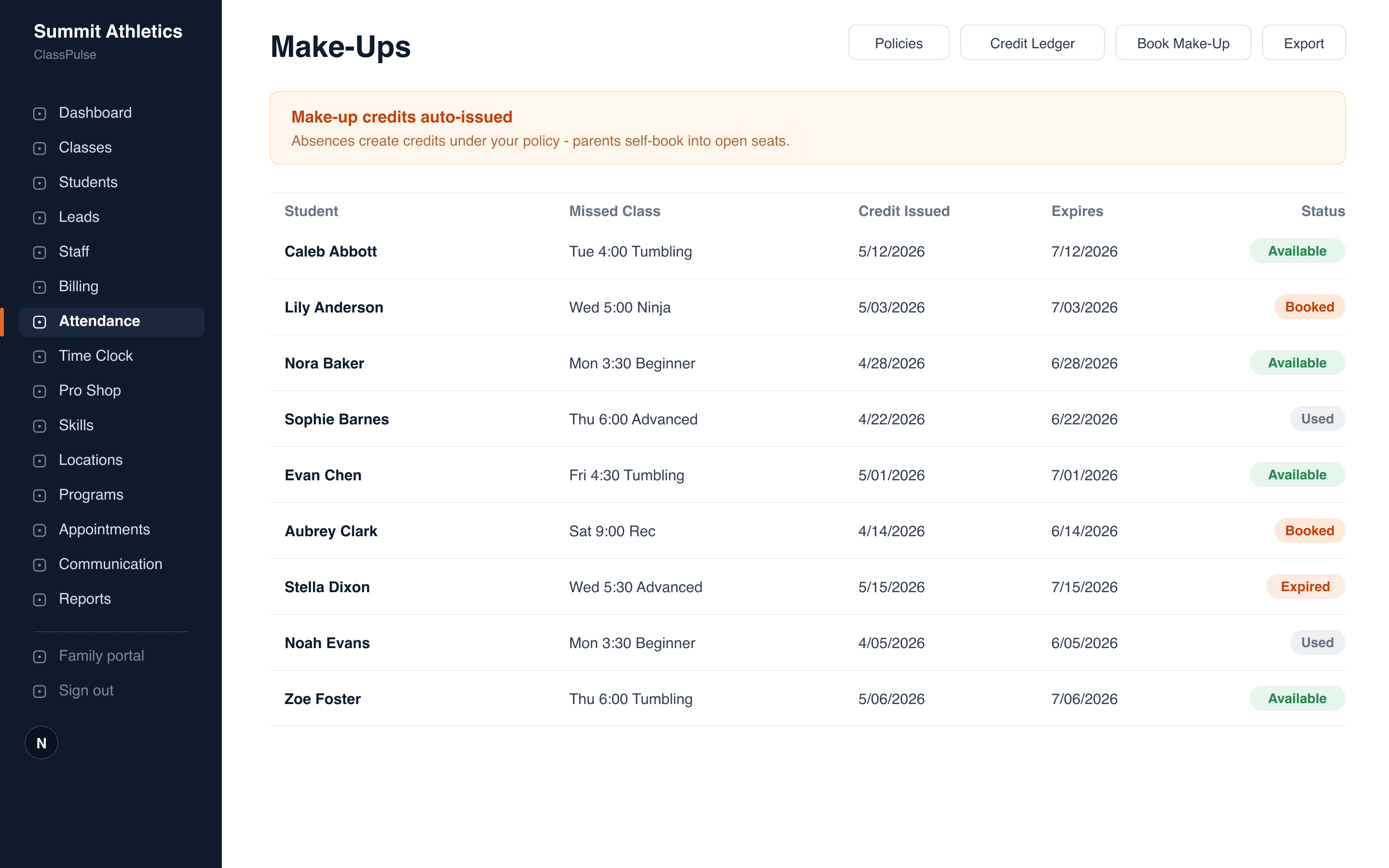The width and height of the screenshot is (1389, 868).
Task: Click the 7/15/2026 expiry date
Action: point(1084,587)
